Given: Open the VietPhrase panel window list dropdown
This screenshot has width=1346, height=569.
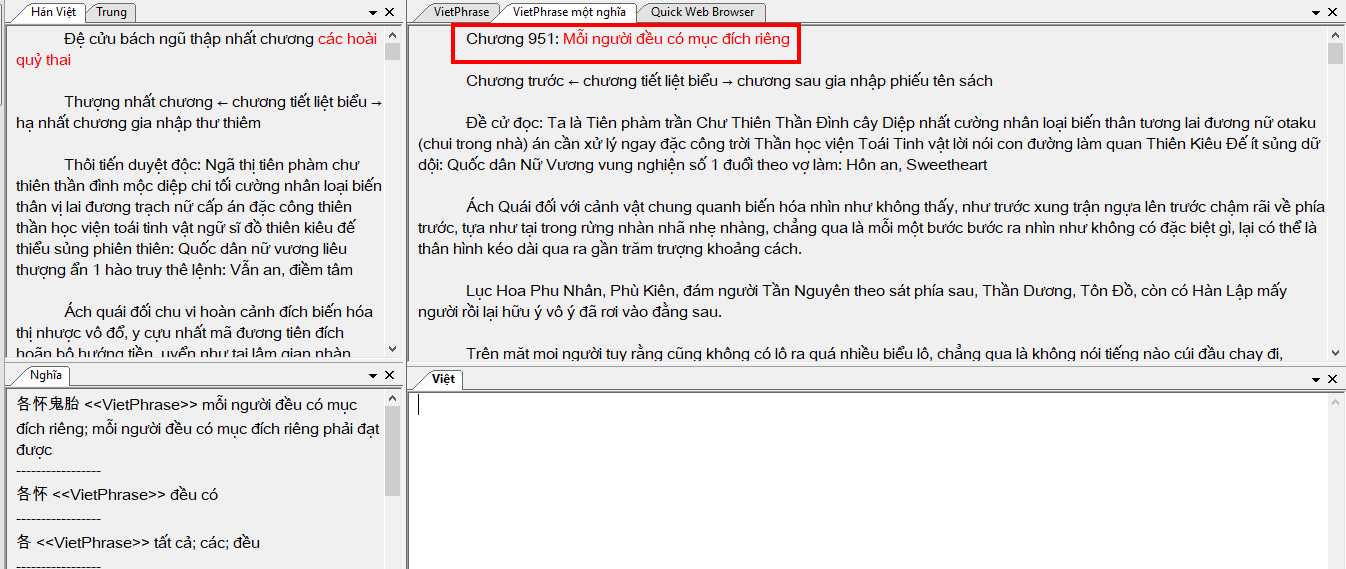Looking at the screenshot, I should (x=1315, y=13).
